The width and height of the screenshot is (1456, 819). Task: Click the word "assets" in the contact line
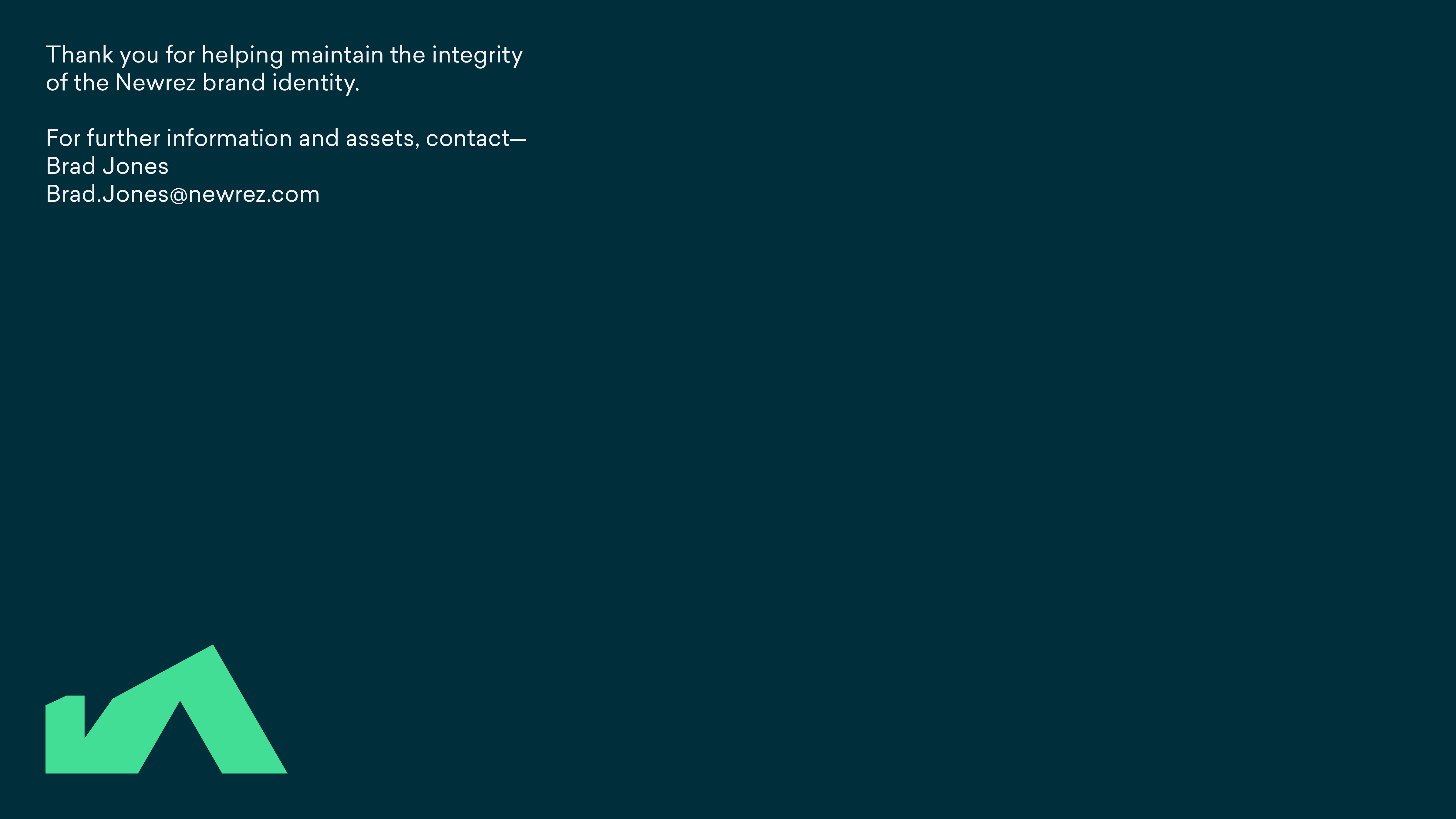[382, 139]
